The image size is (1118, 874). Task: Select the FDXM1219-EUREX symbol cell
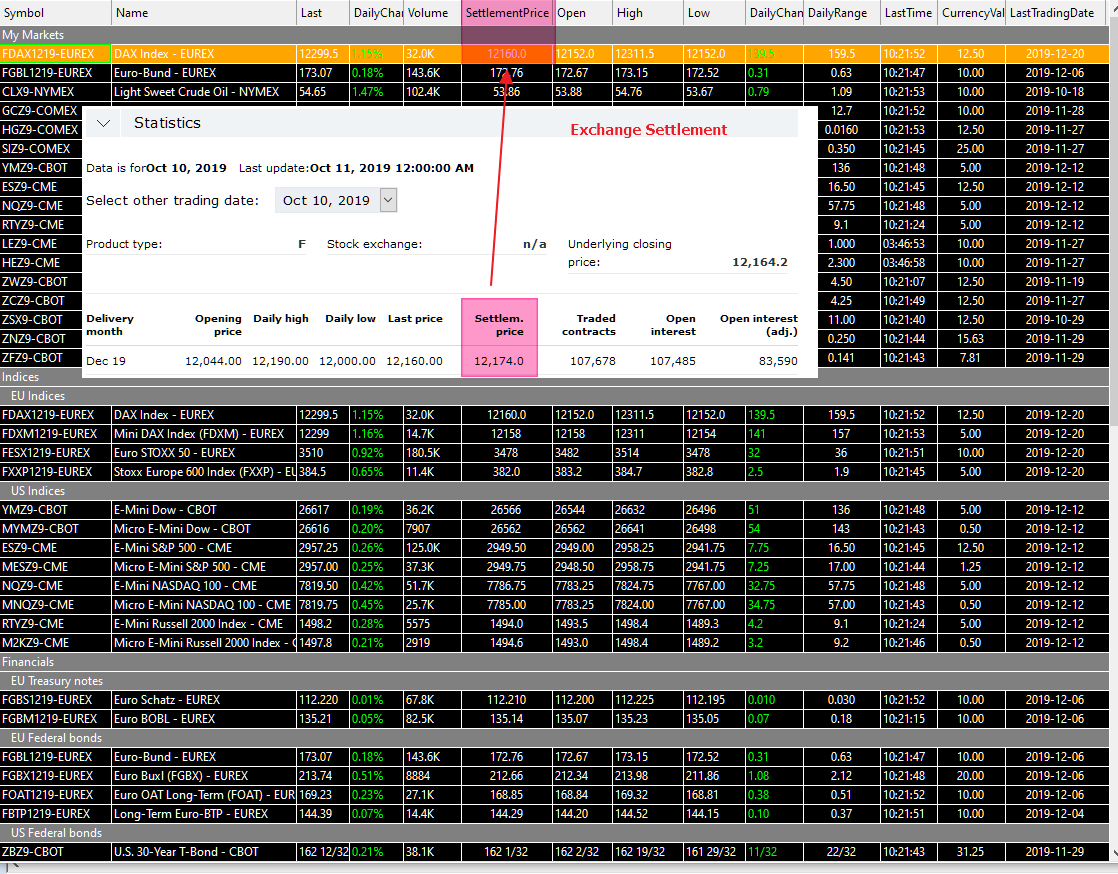[x=55, y=434]
